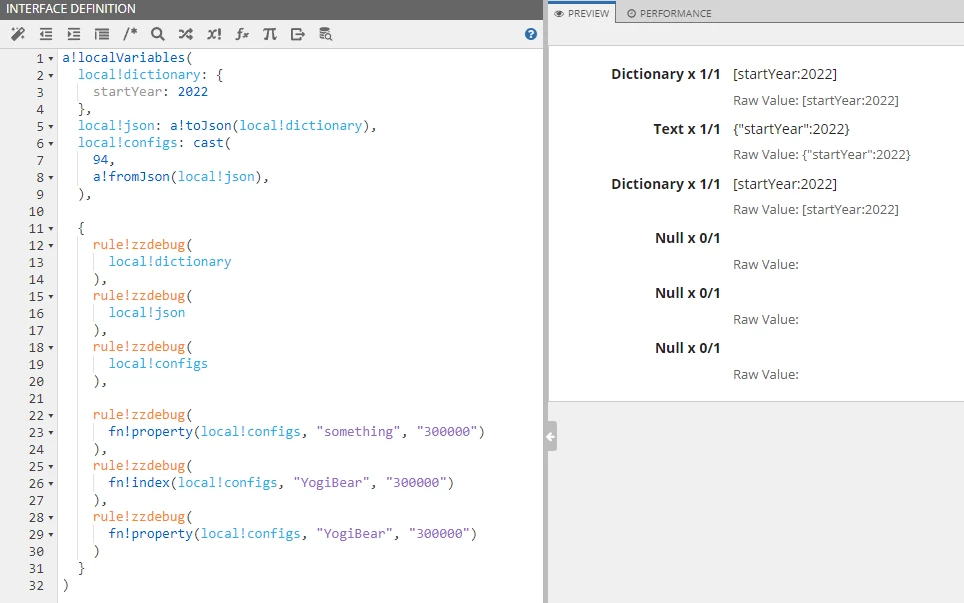The width and height of the screenshot is (964, 603).
Task: Click local!json on line 16
Action: [147, 313]
